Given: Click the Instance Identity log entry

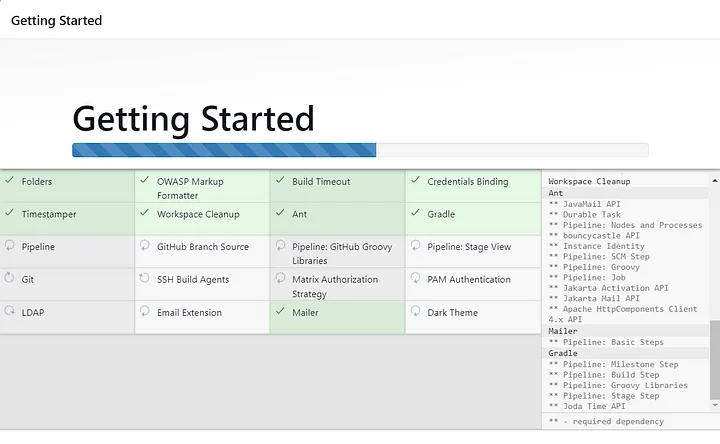Looking at the screenshot, I should [x=596, y=246].
